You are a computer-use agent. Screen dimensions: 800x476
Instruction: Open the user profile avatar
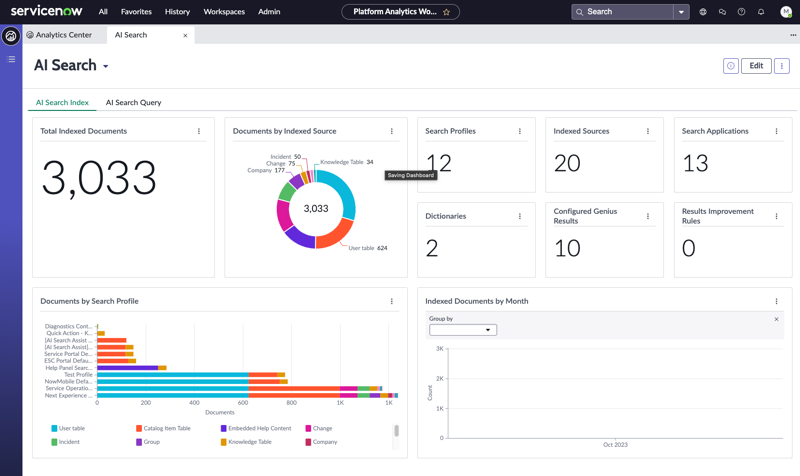[x=786, y=12]
